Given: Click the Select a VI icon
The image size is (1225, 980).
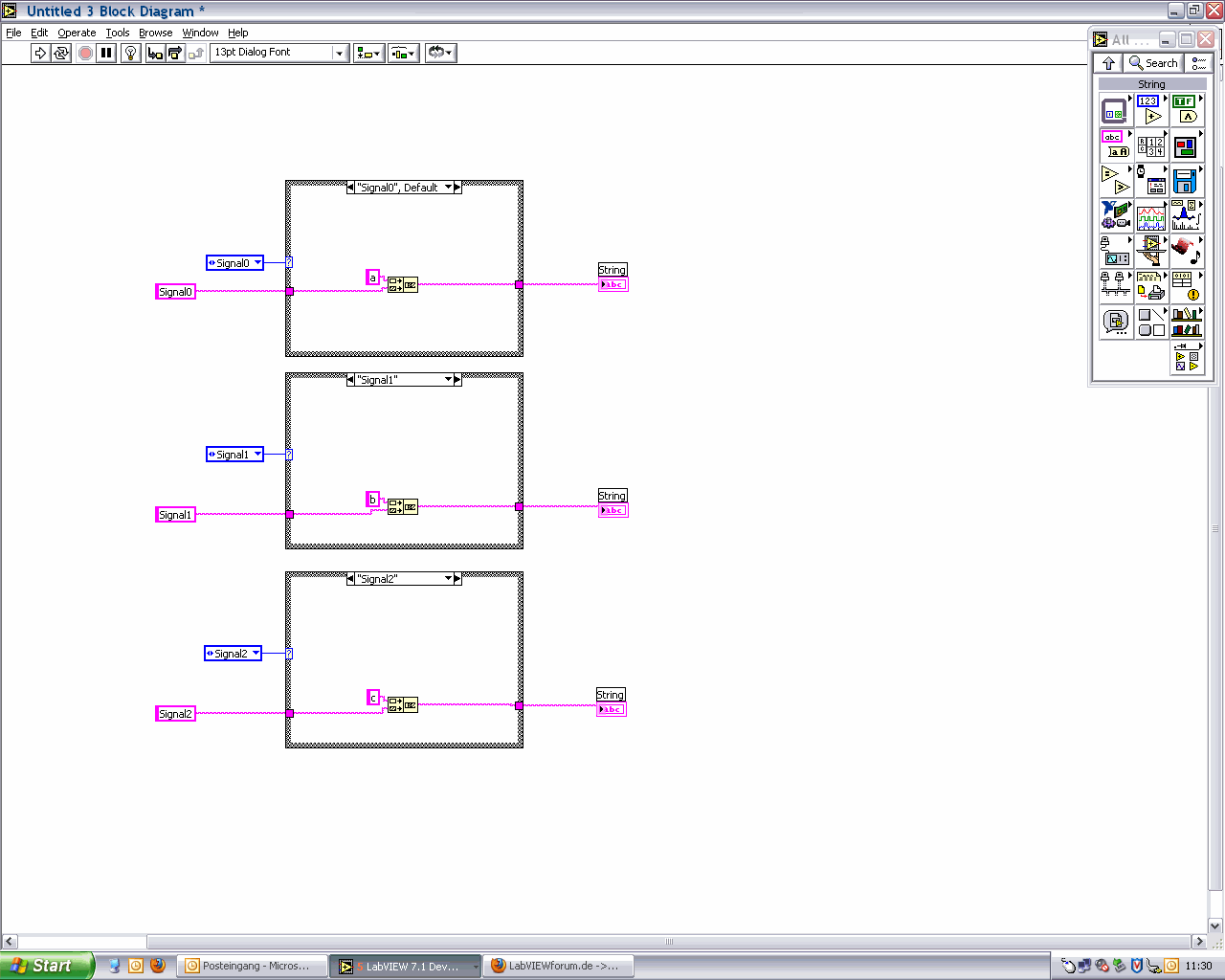Looking at the screenshot, I should pyautogui.click(x=1115, y=322).
